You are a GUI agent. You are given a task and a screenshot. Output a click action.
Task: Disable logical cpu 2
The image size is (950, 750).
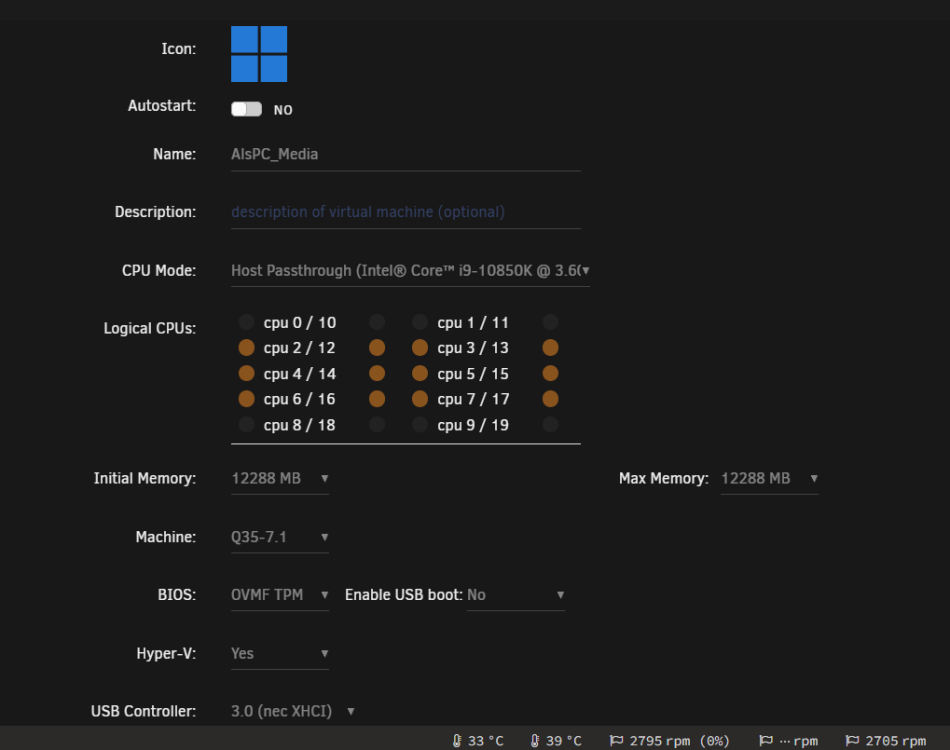click(247, 348)
